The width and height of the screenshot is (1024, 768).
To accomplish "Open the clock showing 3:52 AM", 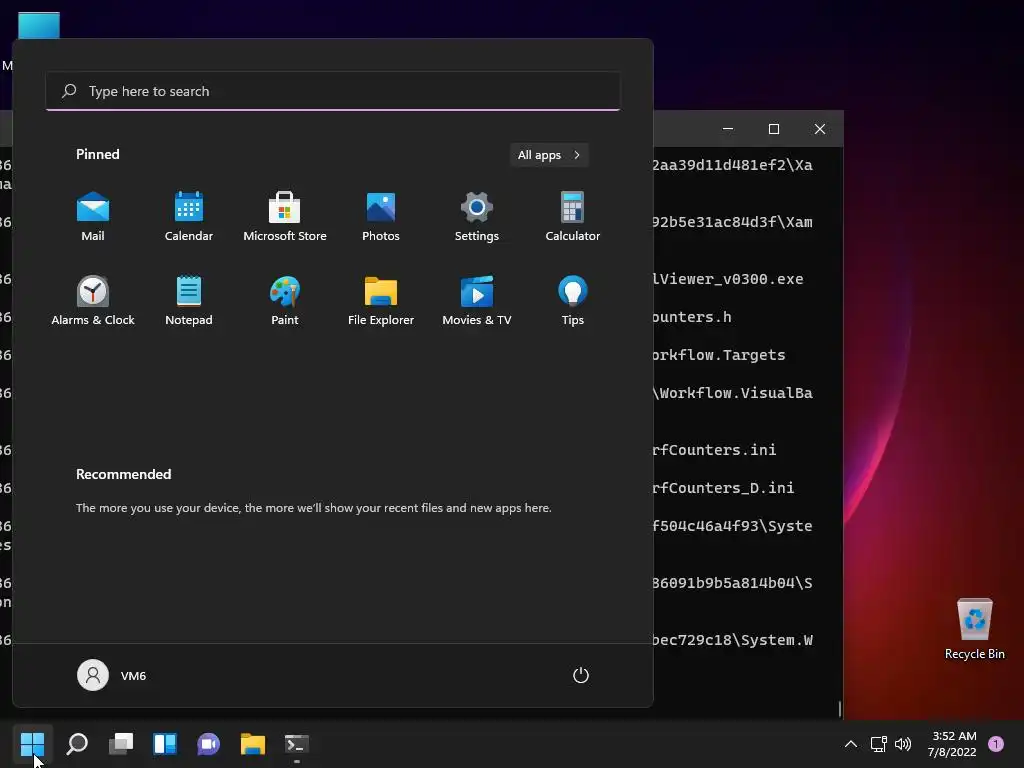I will 952,743.
